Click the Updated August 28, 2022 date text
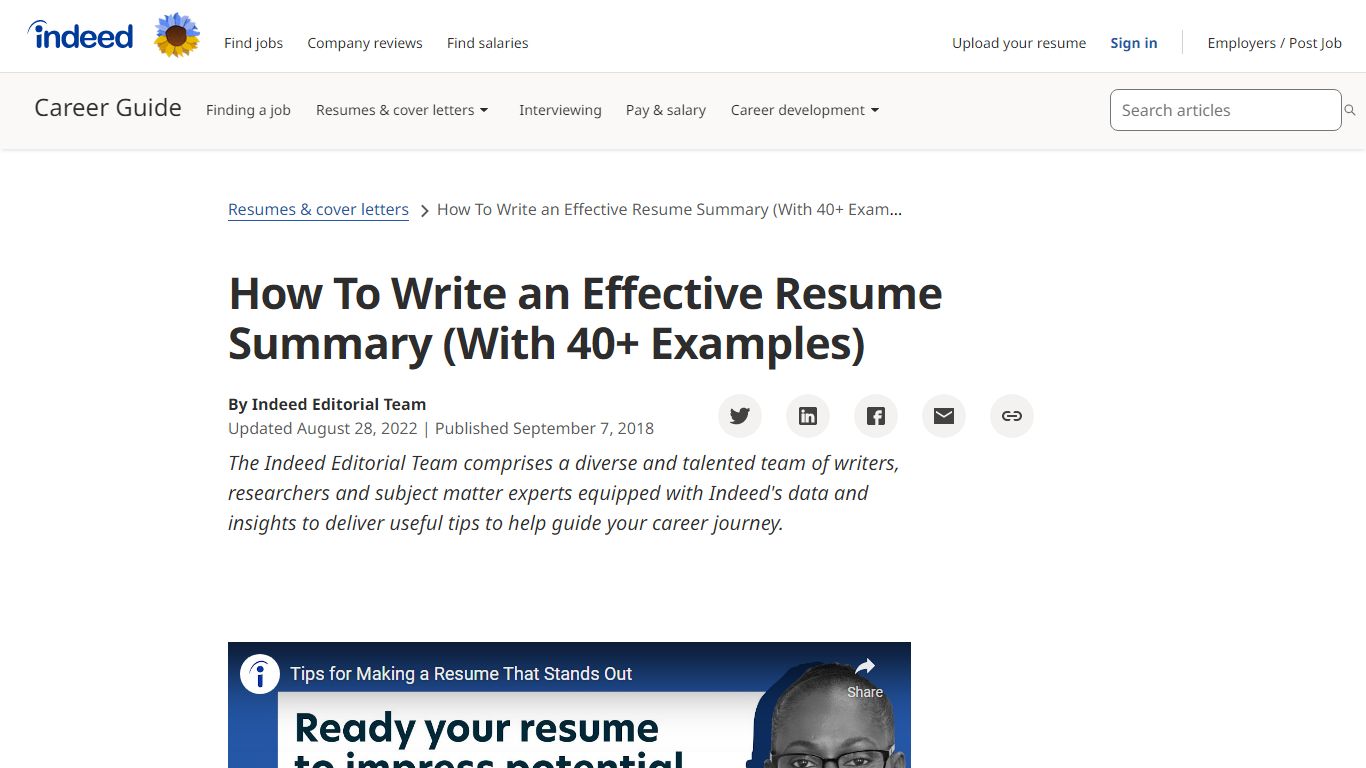Image resolution: width=1366 pixels, height=768 pixels. [x=322, y=428]
